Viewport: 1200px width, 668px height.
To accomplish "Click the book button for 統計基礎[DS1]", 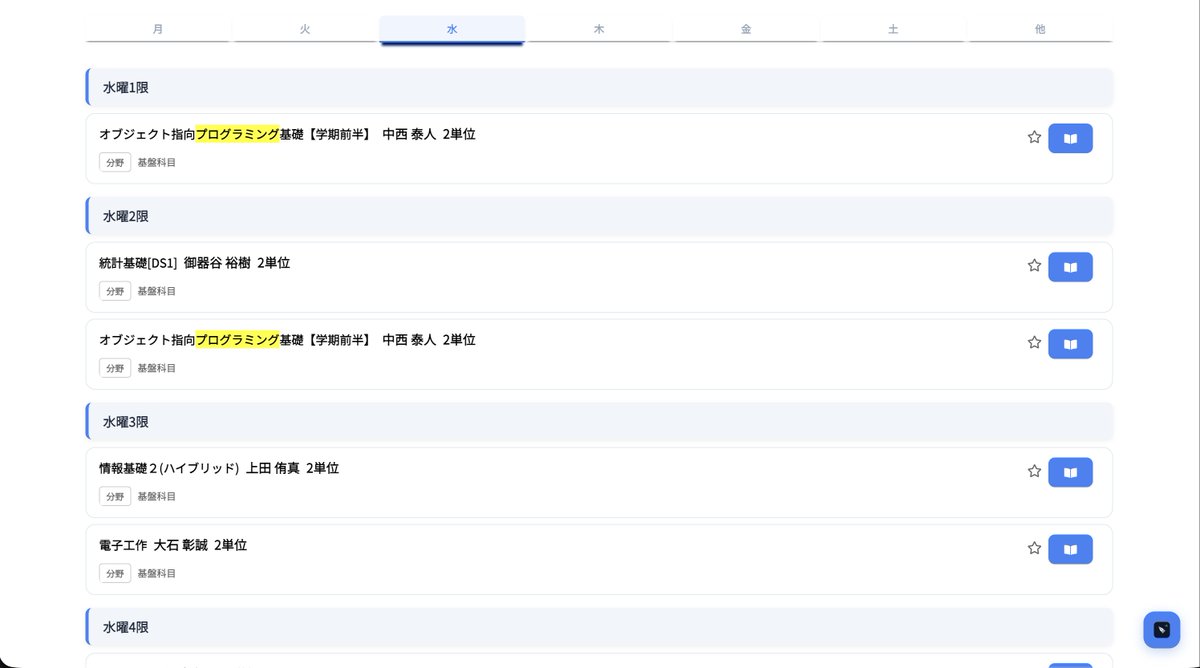I will point(1070,267).
